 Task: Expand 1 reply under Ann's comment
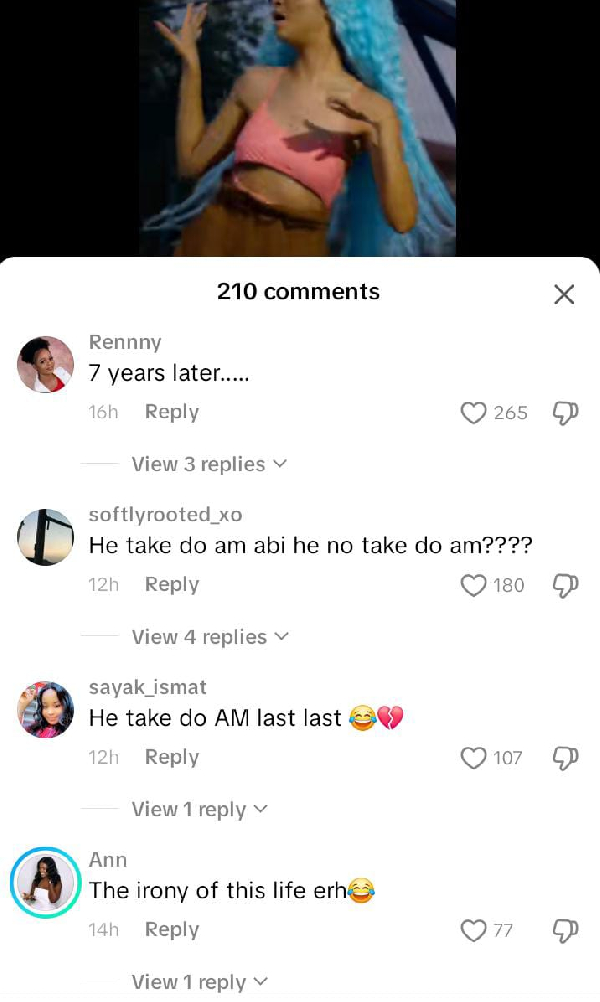click(199, 983)
